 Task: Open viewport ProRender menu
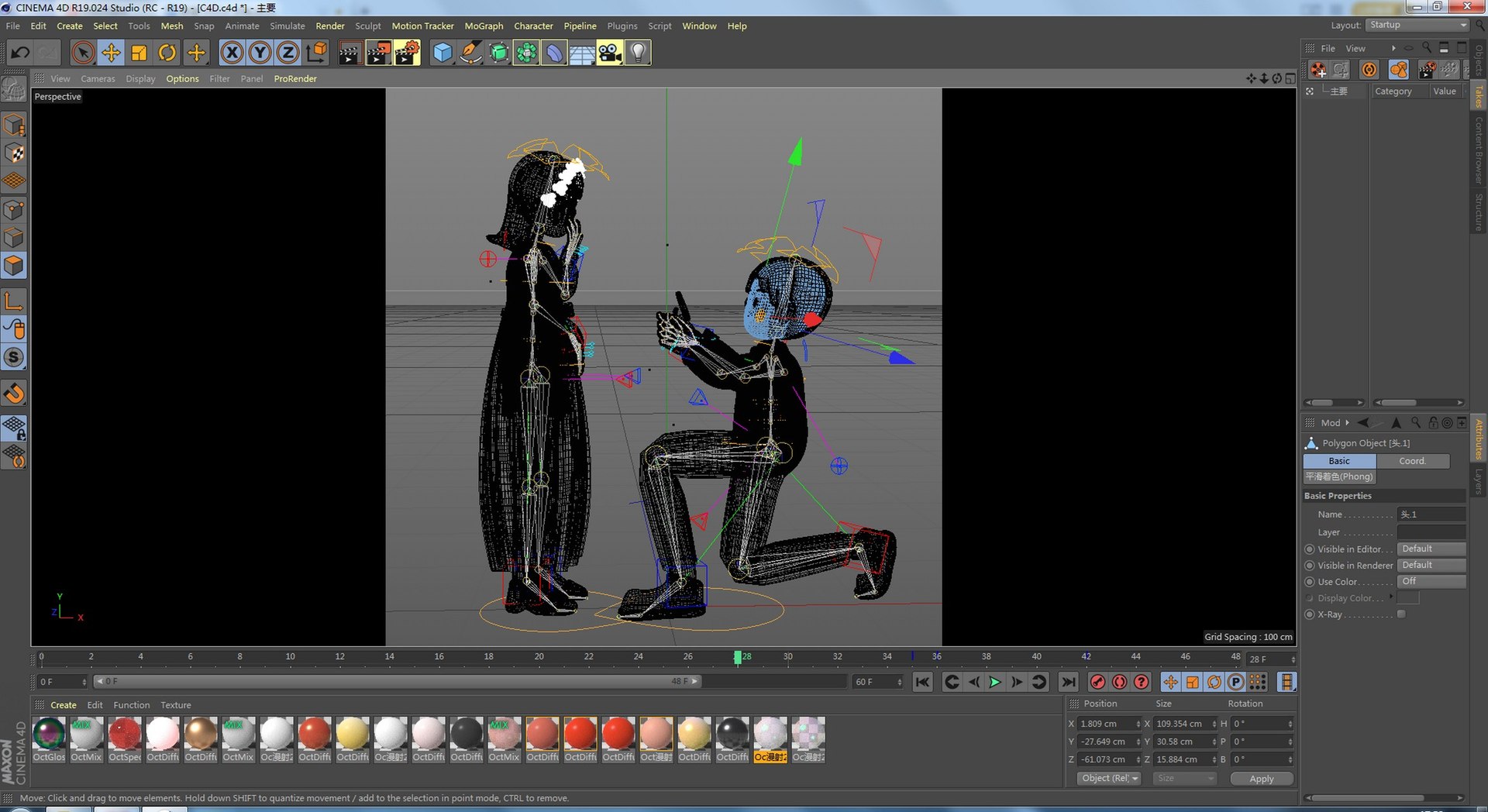click(295, 78)
